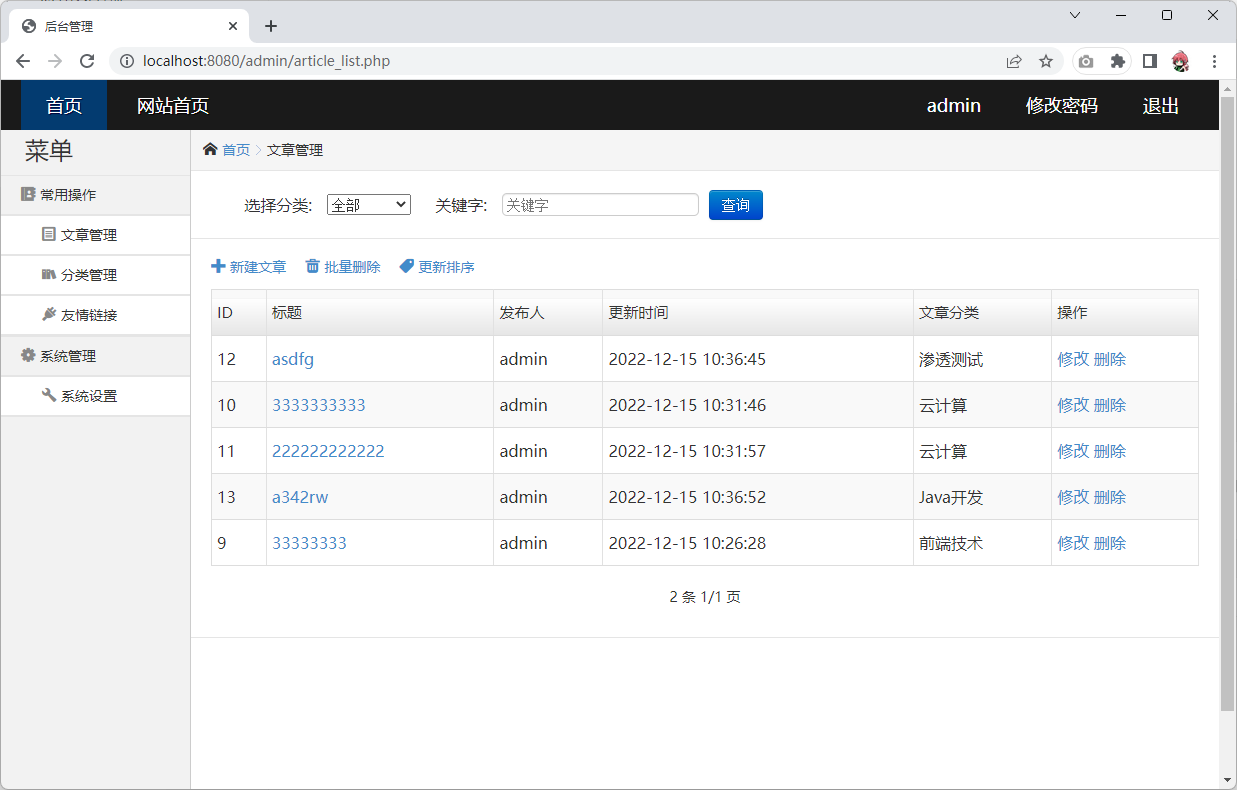Click the home icon in breadcrumb
1237x790 pixels.
(x=210, y=150)
